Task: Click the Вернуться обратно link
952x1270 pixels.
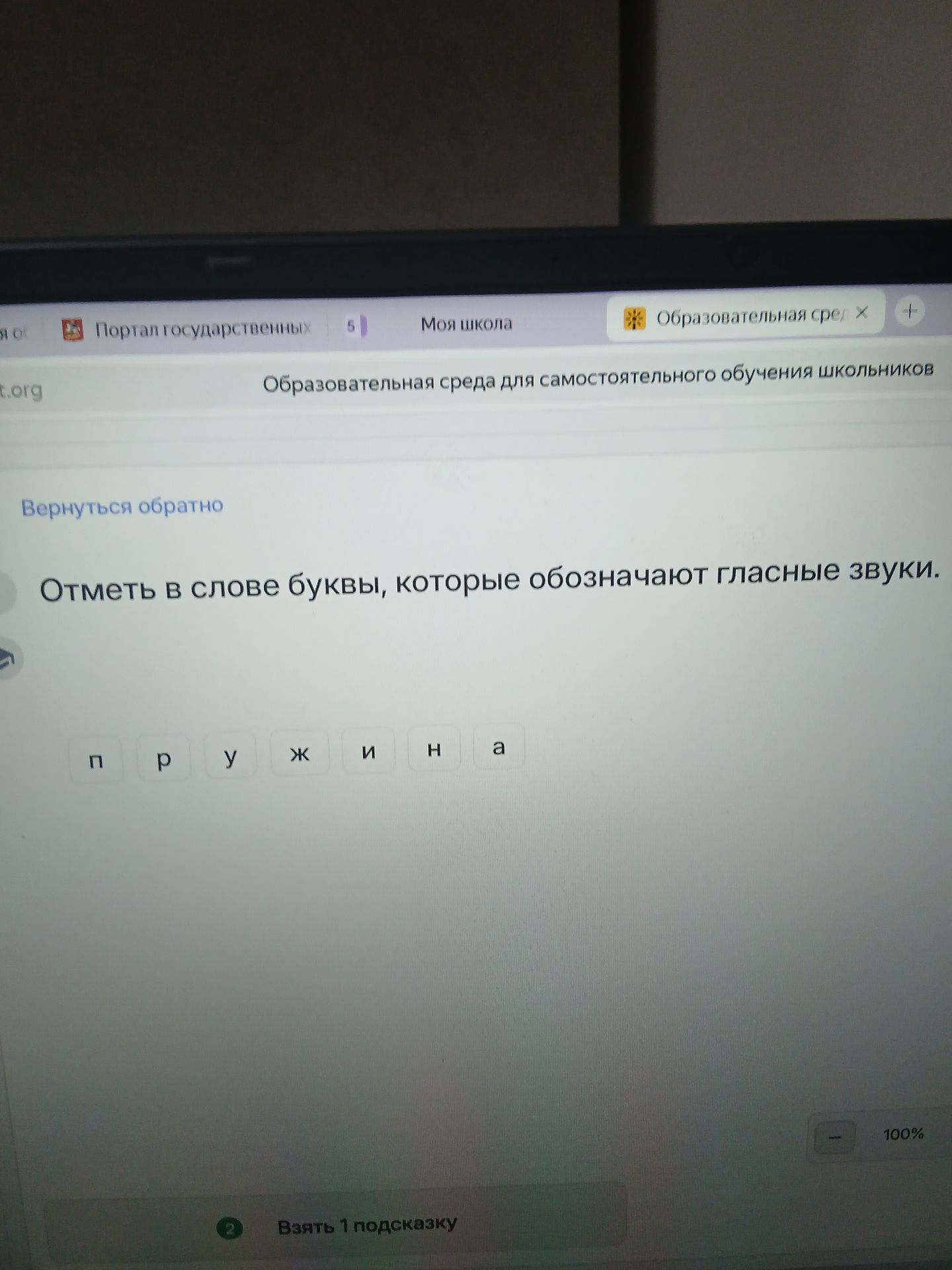Action: click(x=122, y=507)
